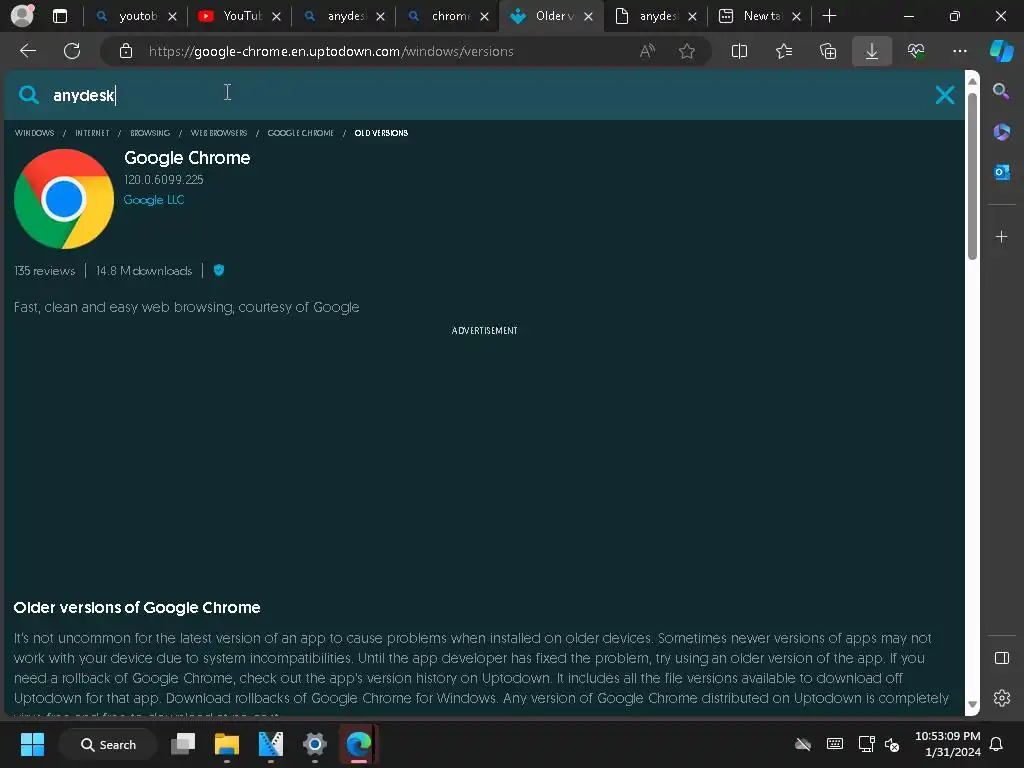The height and width of the screenshot is (768, 1024).
Task: Go back with the browser back arrow
Action: click(x=28, y=51)
